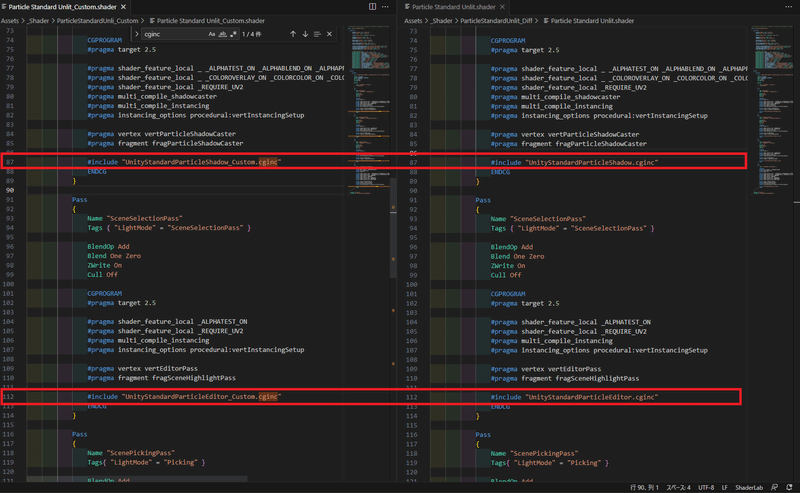
Task: Change indentation via 'スペース: 4' status item
Action: 679,488
